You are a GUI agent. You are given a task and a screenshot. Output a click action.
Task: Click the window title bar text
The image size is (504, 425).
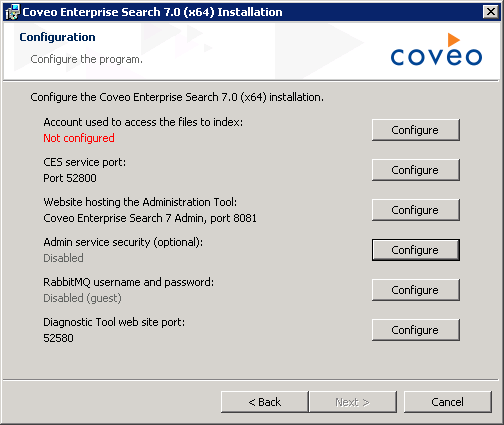152,12
